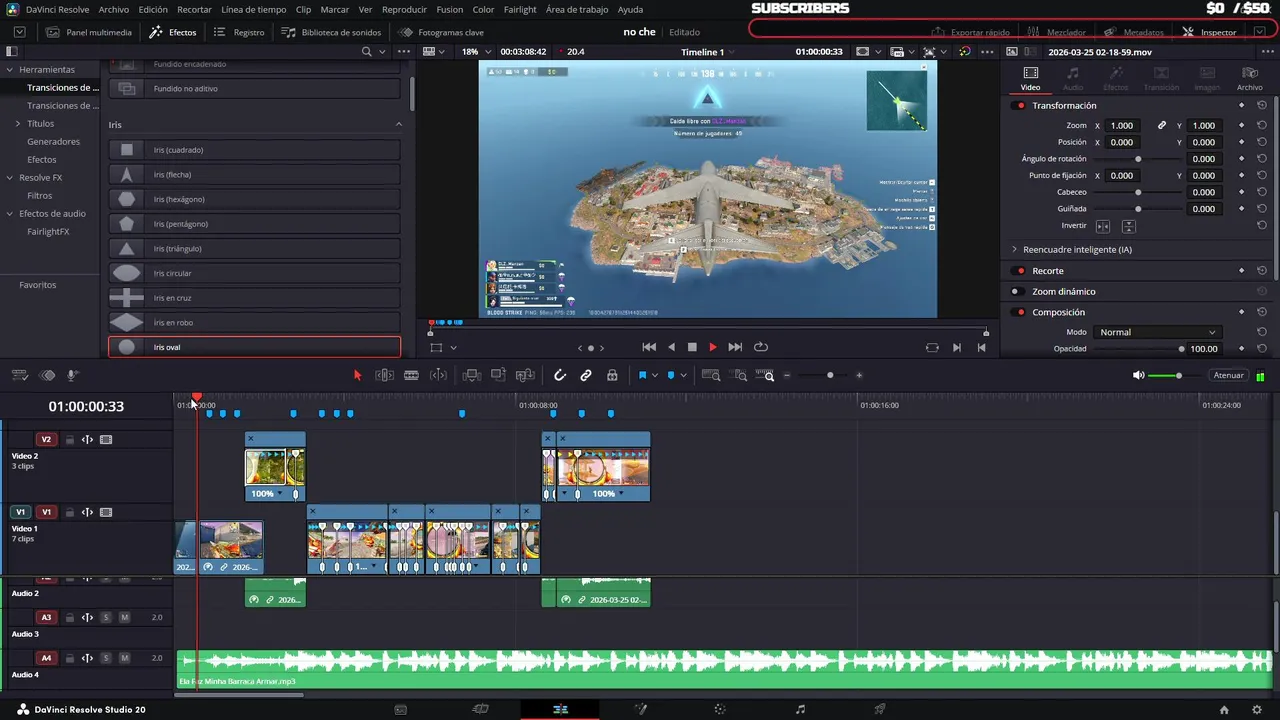This screenshot has width=1280, height=720.
Task: Mute the Audio 3 track
Action: [x=125, y=618]
